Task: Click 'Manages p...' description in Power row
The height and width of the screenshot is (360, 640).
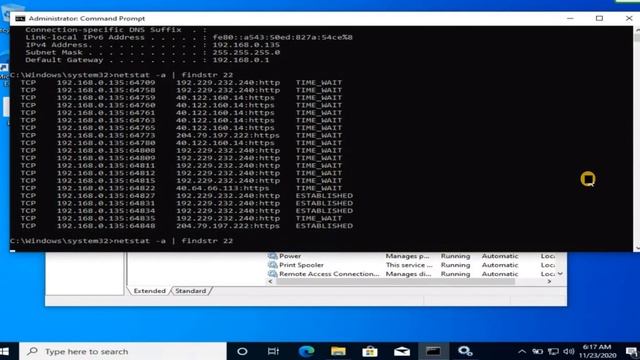Action: 407,256
